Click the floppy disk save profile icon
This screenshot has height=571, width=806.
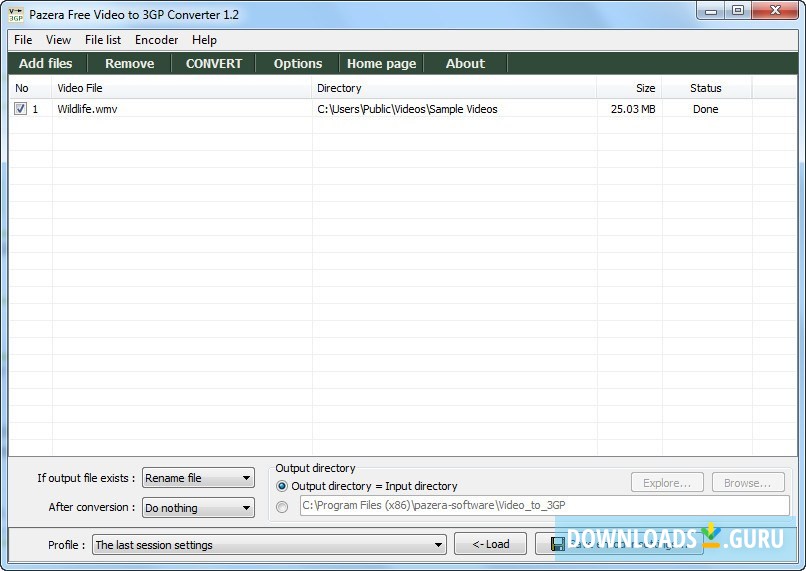(557, 544)
